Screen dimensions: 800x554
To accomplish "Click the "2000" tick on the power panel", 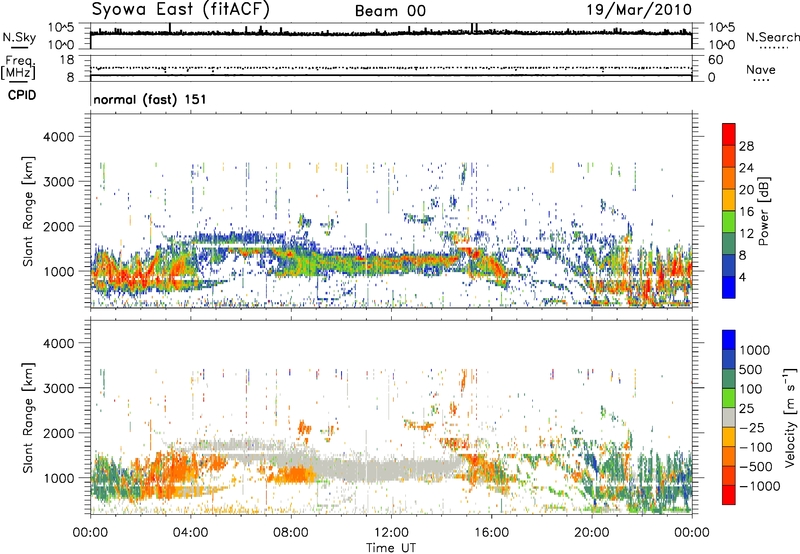I will 58,226.
